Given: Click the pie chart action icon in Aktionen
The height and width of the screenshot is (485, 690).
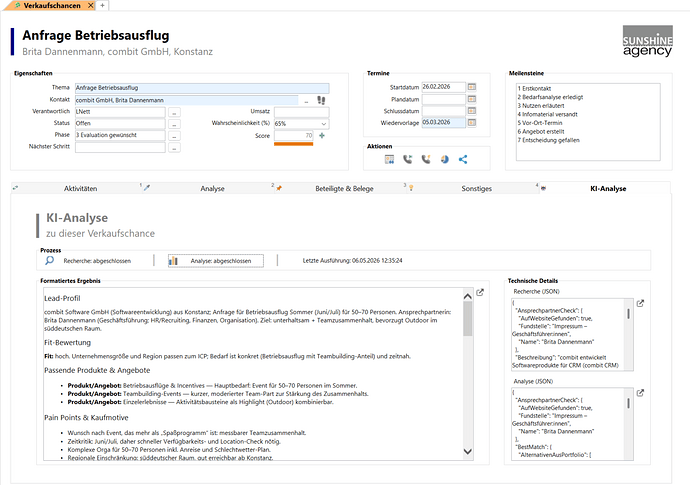Looking at the screenshot, I should [444, 159].
